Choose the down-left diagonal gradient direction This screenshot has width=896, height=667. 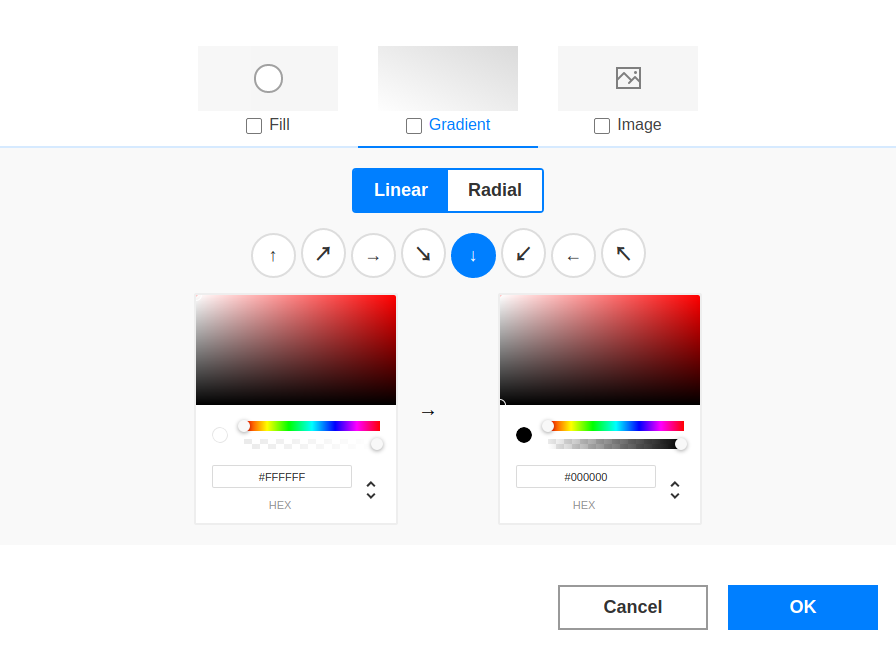click(x=523, y=253)
